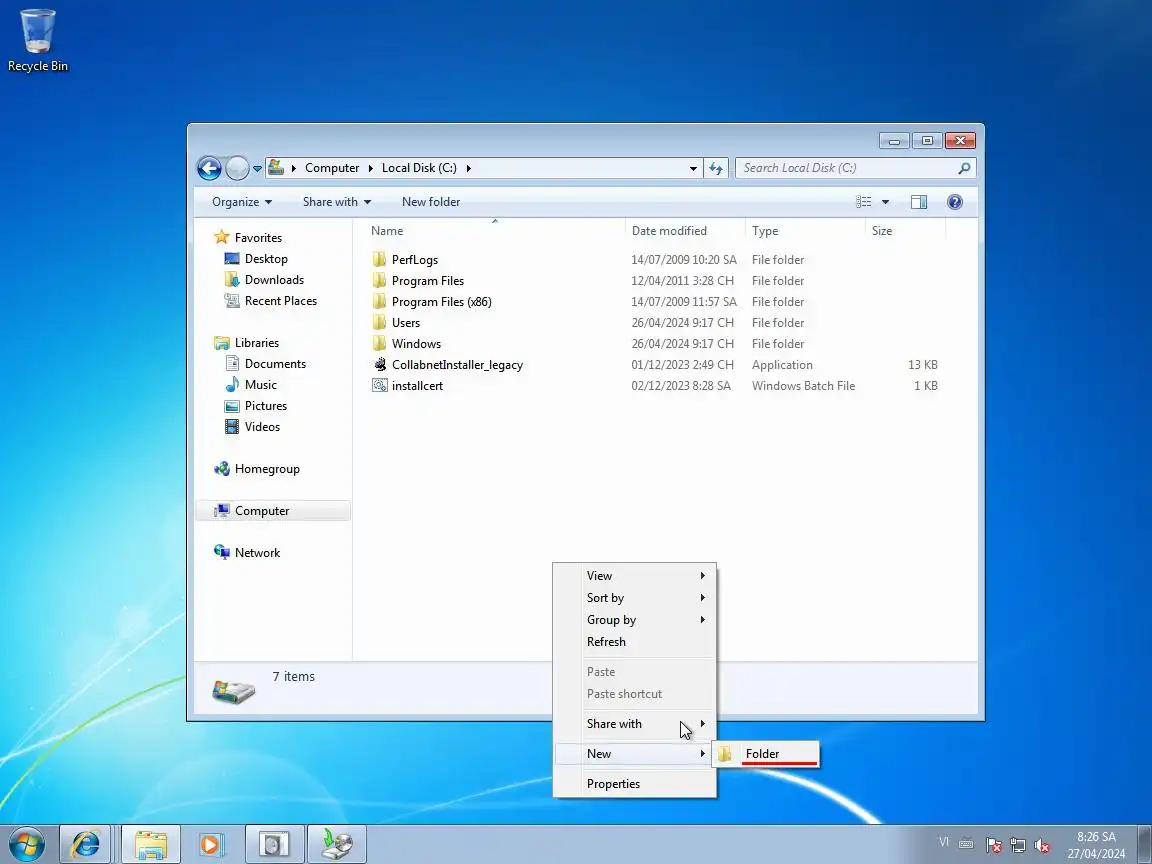Select Computer in the navigation pane
Image resolution: width=1152 pixels, height=864 pixels.
262,511
